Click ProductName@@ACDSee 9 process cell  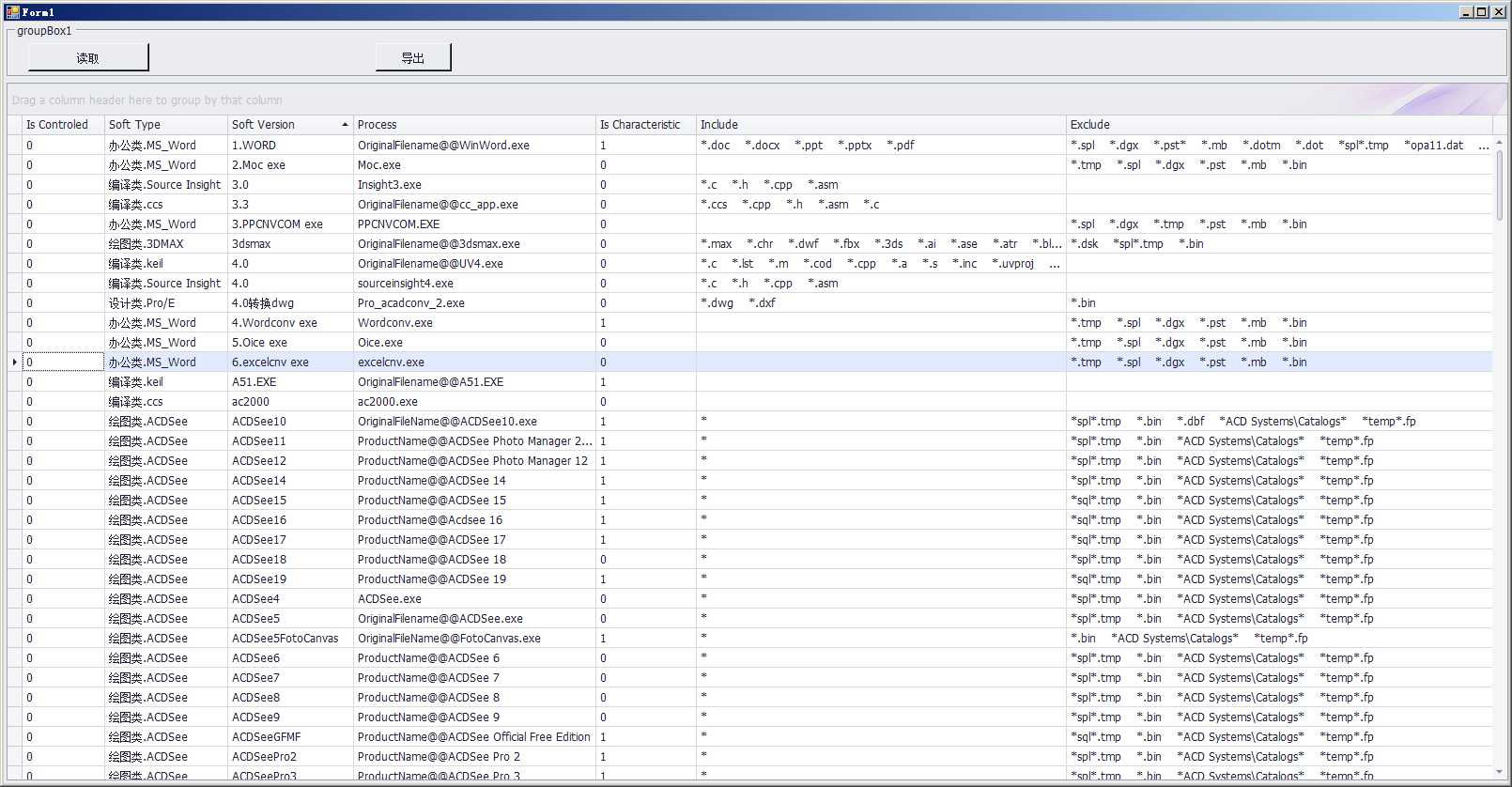474,717
